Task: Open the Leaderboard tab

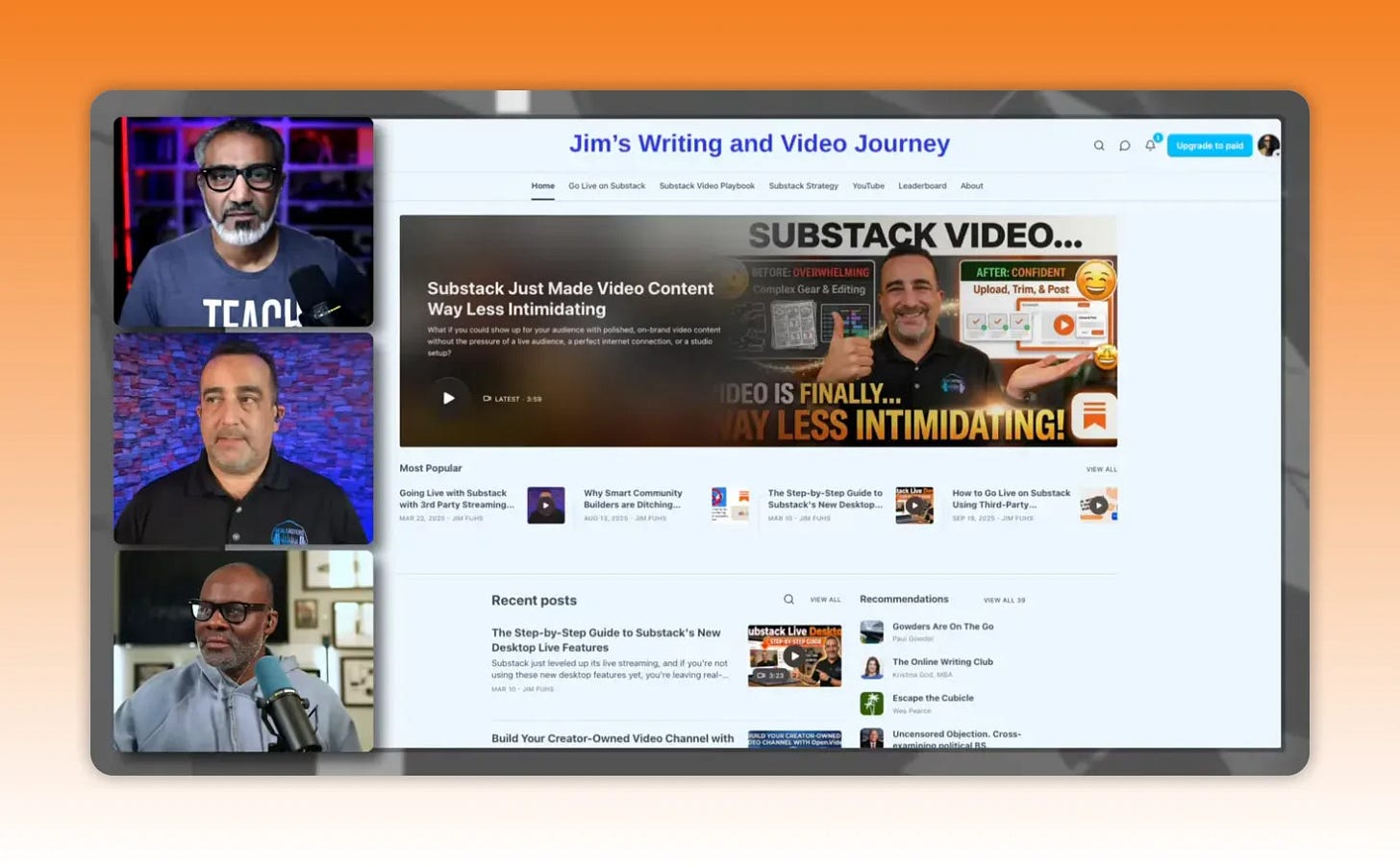Action: coord(922,186)
